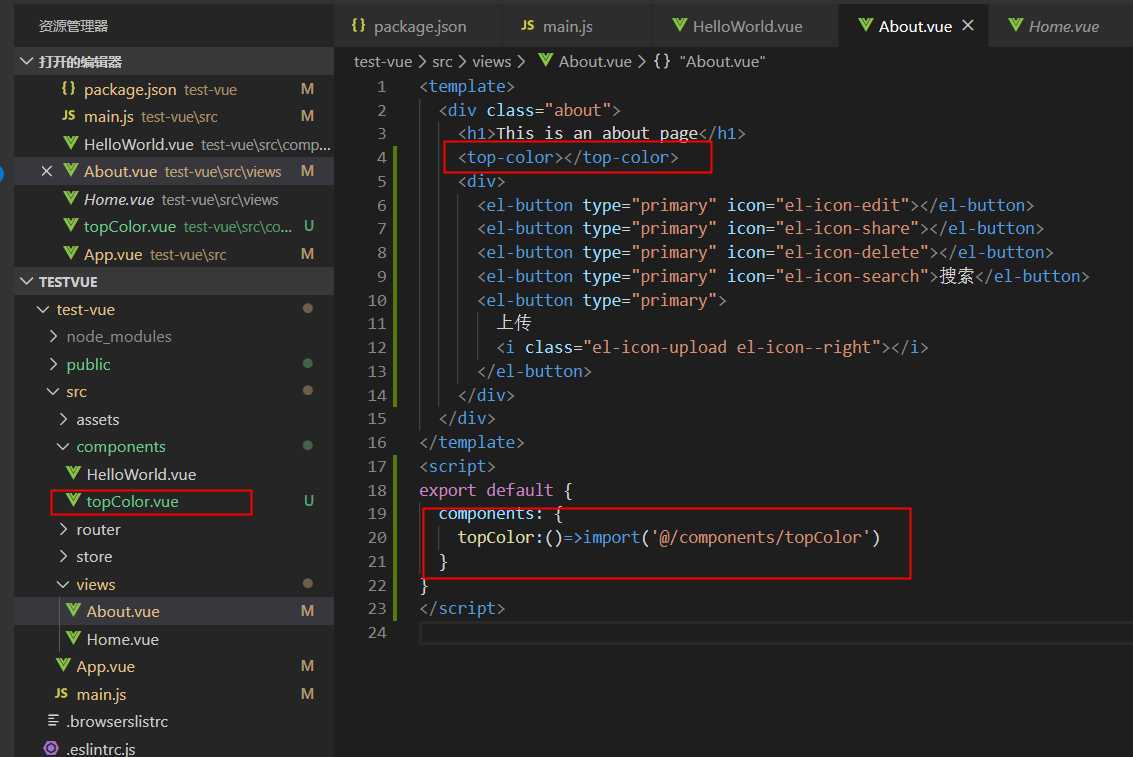Click the ESLint icon beside .eslintrc.js

click(x=51, y=748)
